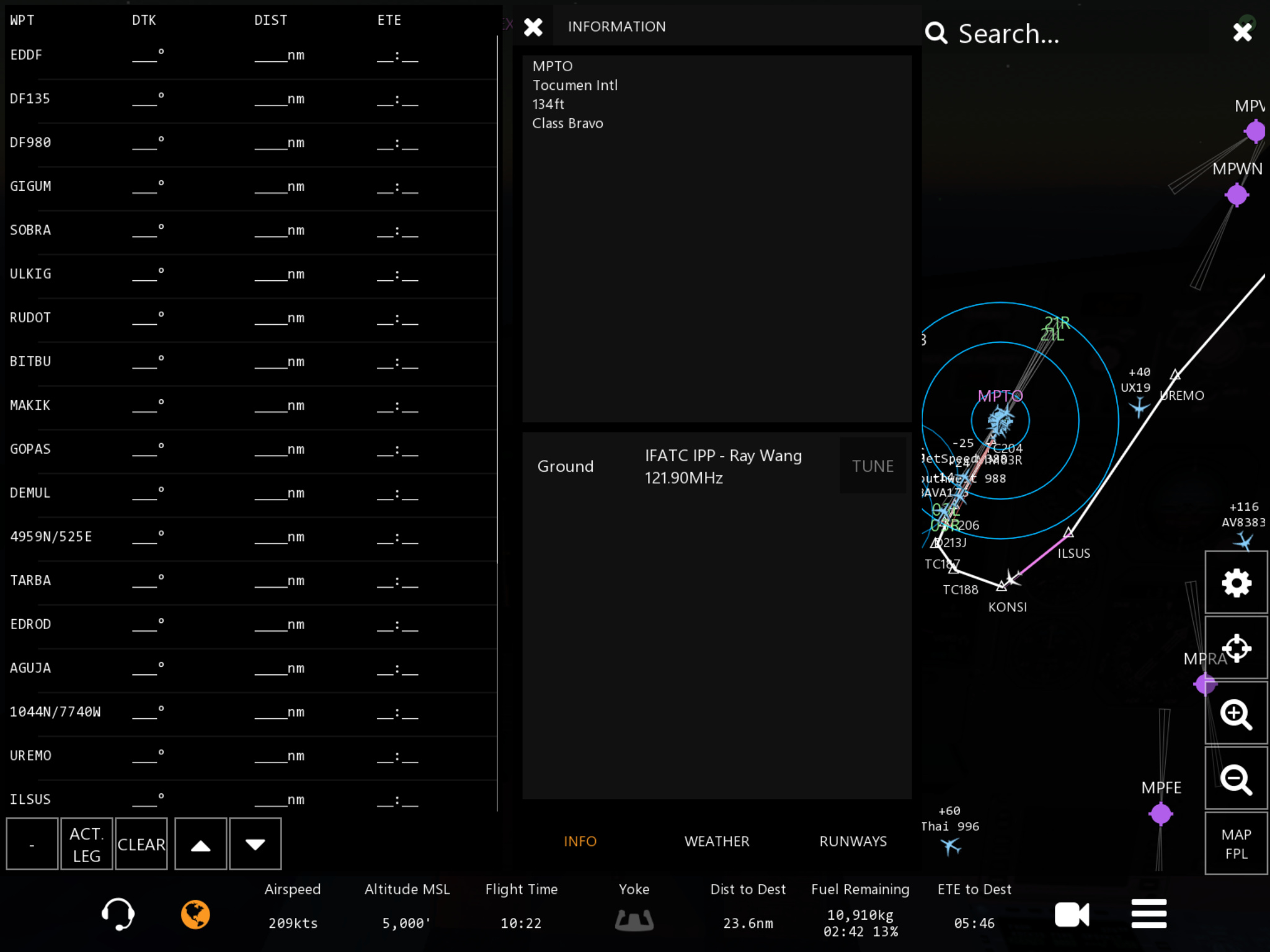Clear the flight plan with CLEAR

point(141,844)
